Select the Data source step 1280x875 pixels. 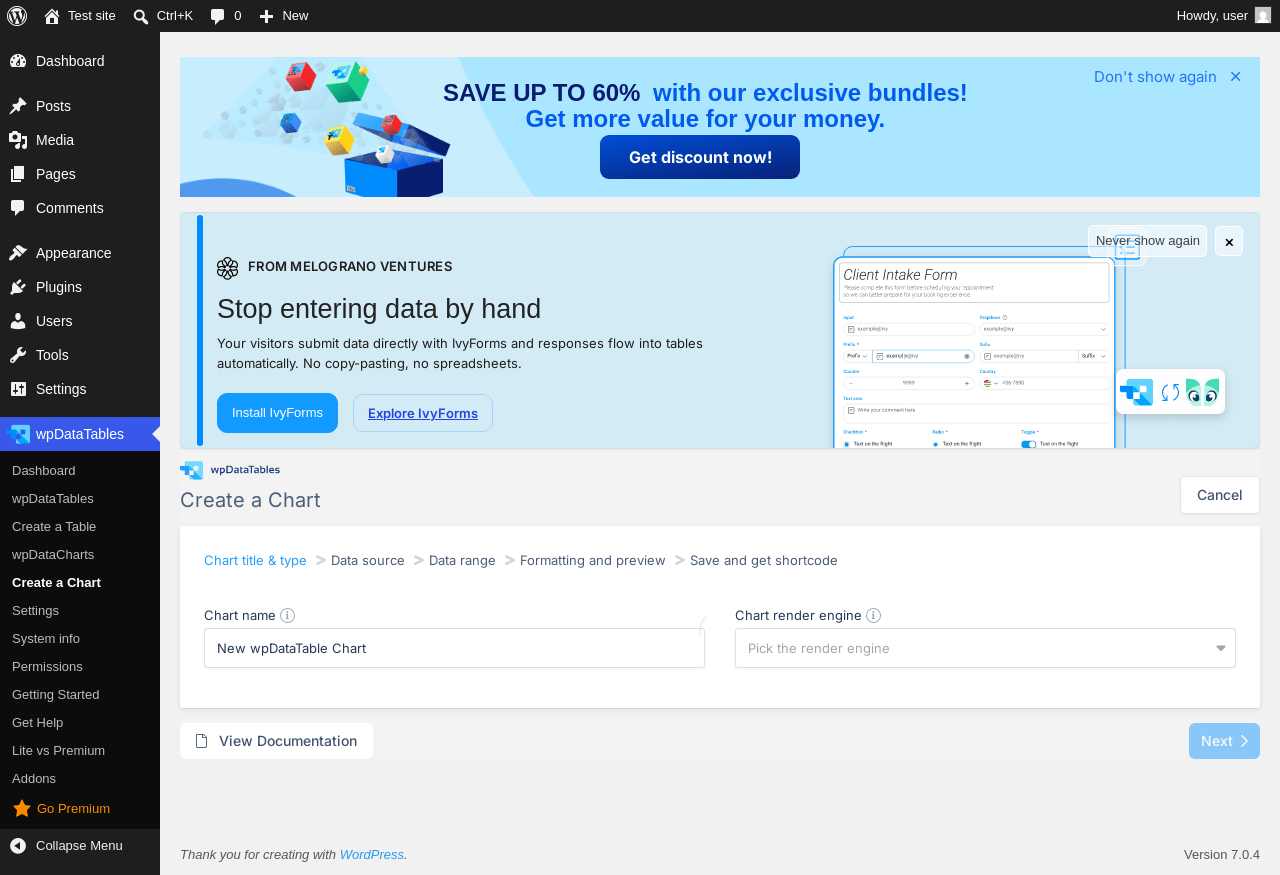pos(368,560)
